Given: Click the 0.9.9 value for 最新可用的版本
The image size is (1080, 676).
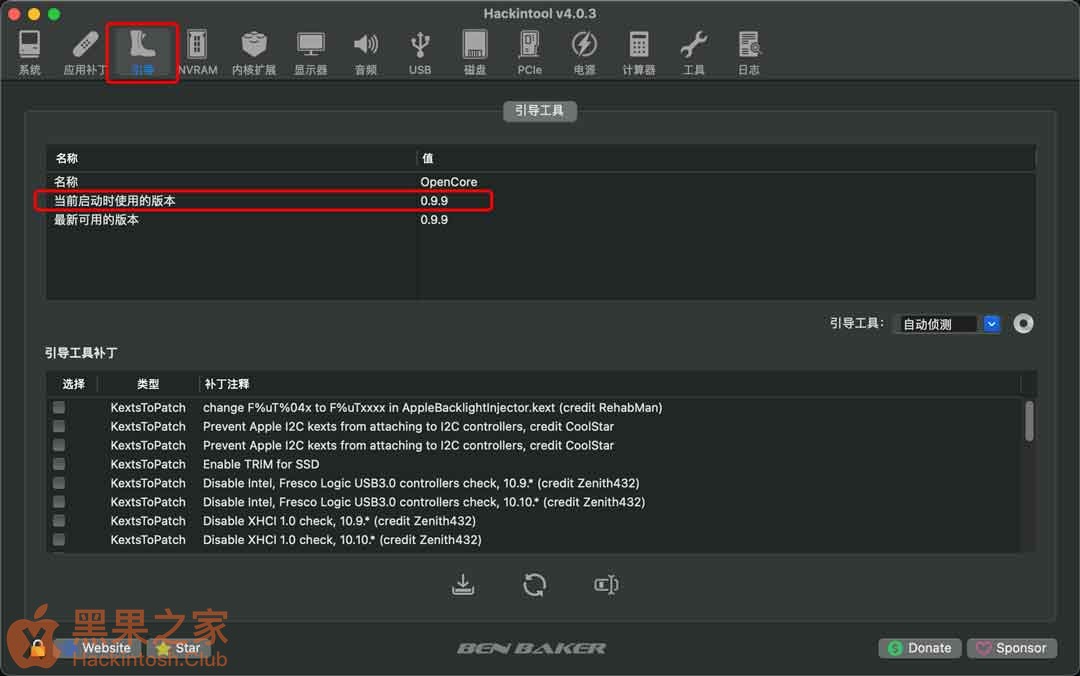Looking at the screenshot, I should (434, 220).
